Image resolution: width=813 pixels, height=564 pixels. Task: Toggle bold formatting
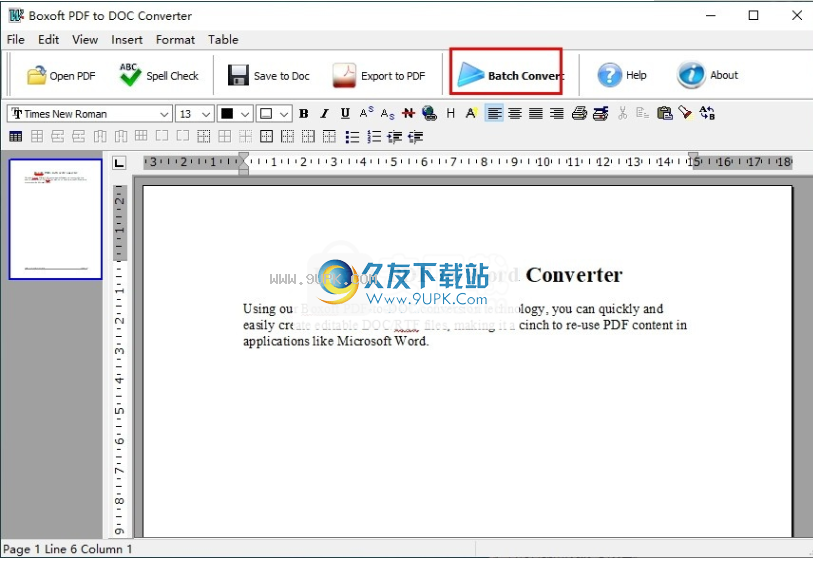point(304,114)
